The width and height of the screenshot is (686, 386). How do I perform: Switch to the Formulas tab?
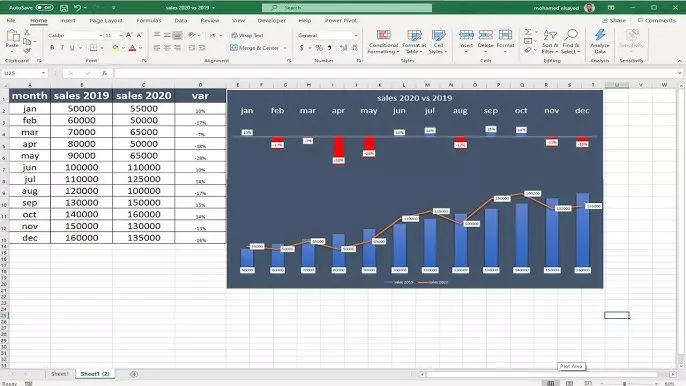tap(149, 21)
